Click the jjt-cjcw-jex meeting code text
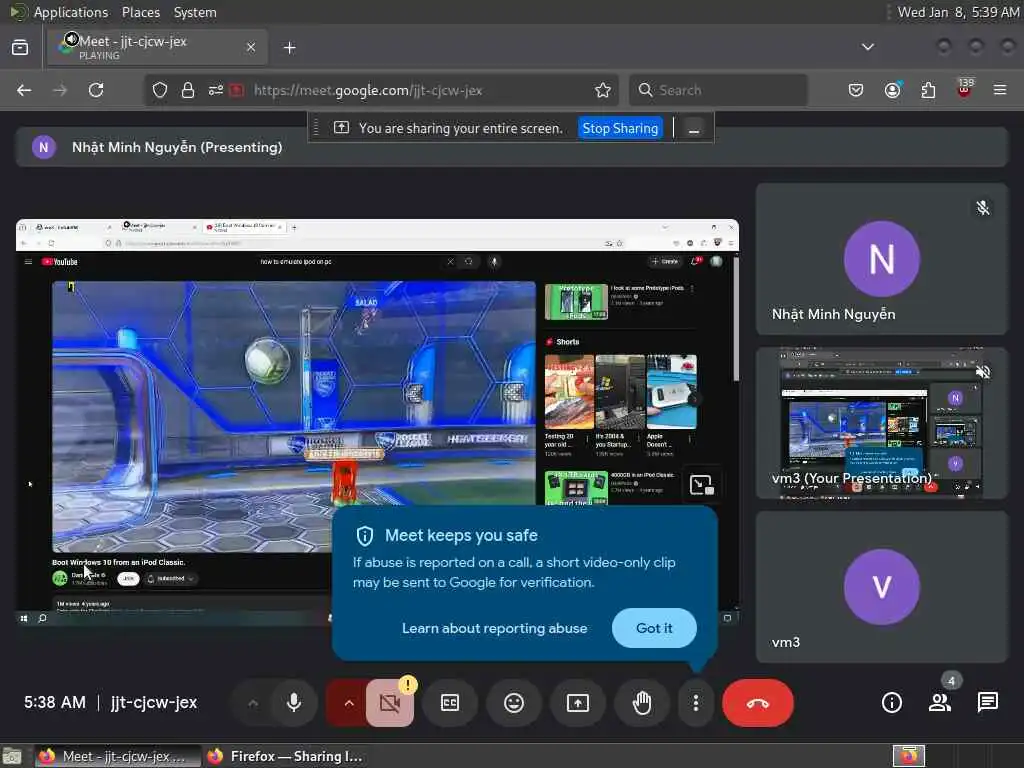This screenshot has height=768, width=1024. click(153, 703)
